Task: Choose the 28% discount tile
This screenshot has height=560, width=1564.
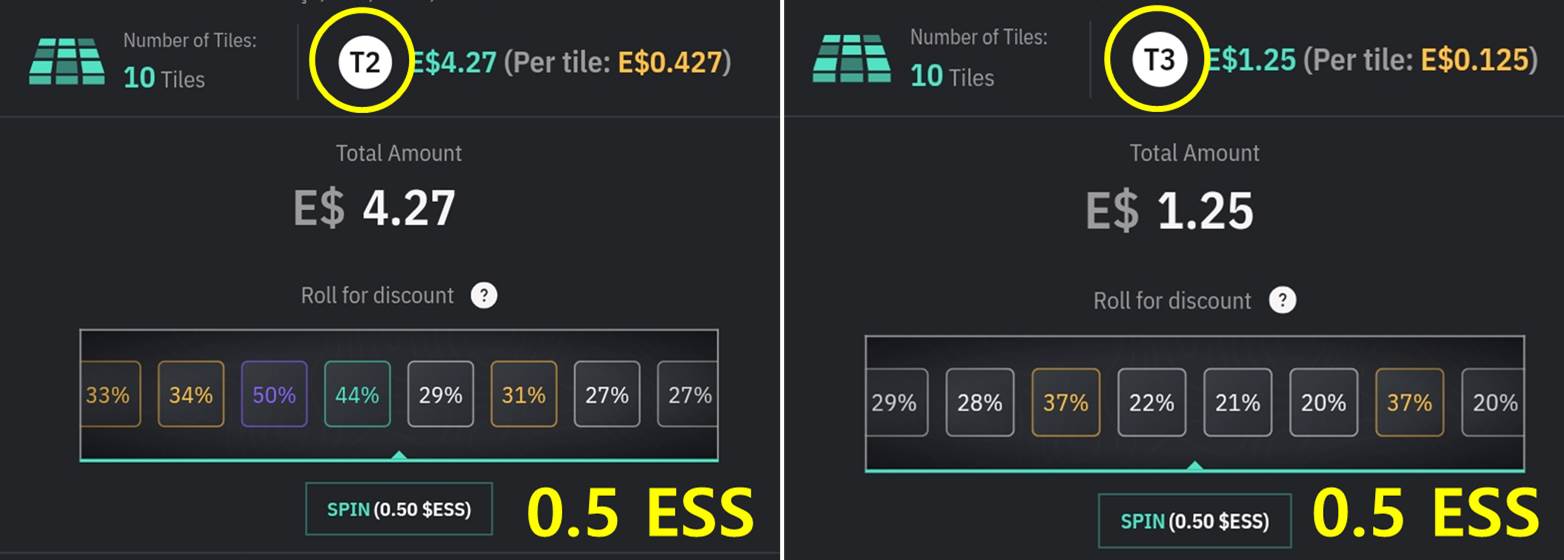Action: point(980,402)
